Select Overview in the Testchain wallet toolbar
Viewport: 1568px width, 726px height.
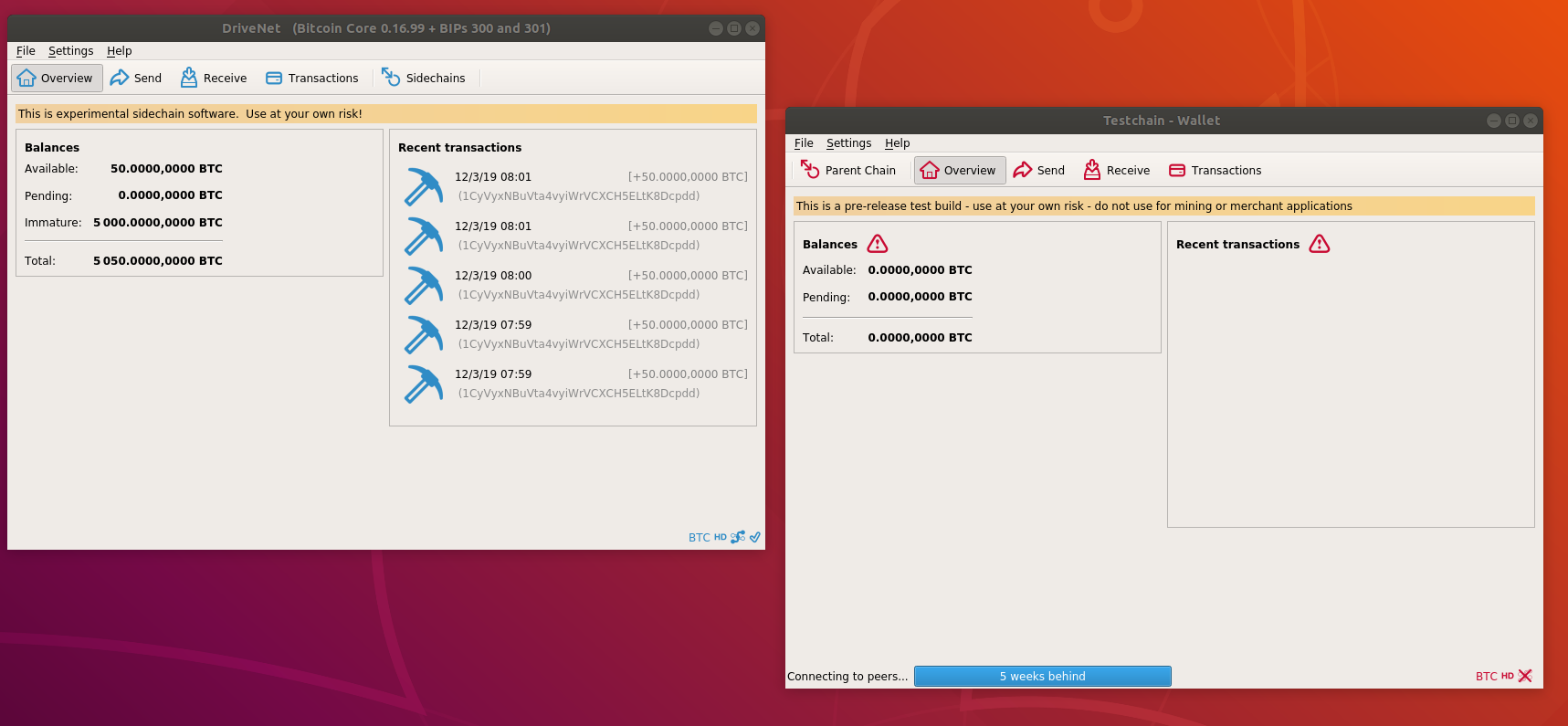click(x=960, y=170)
